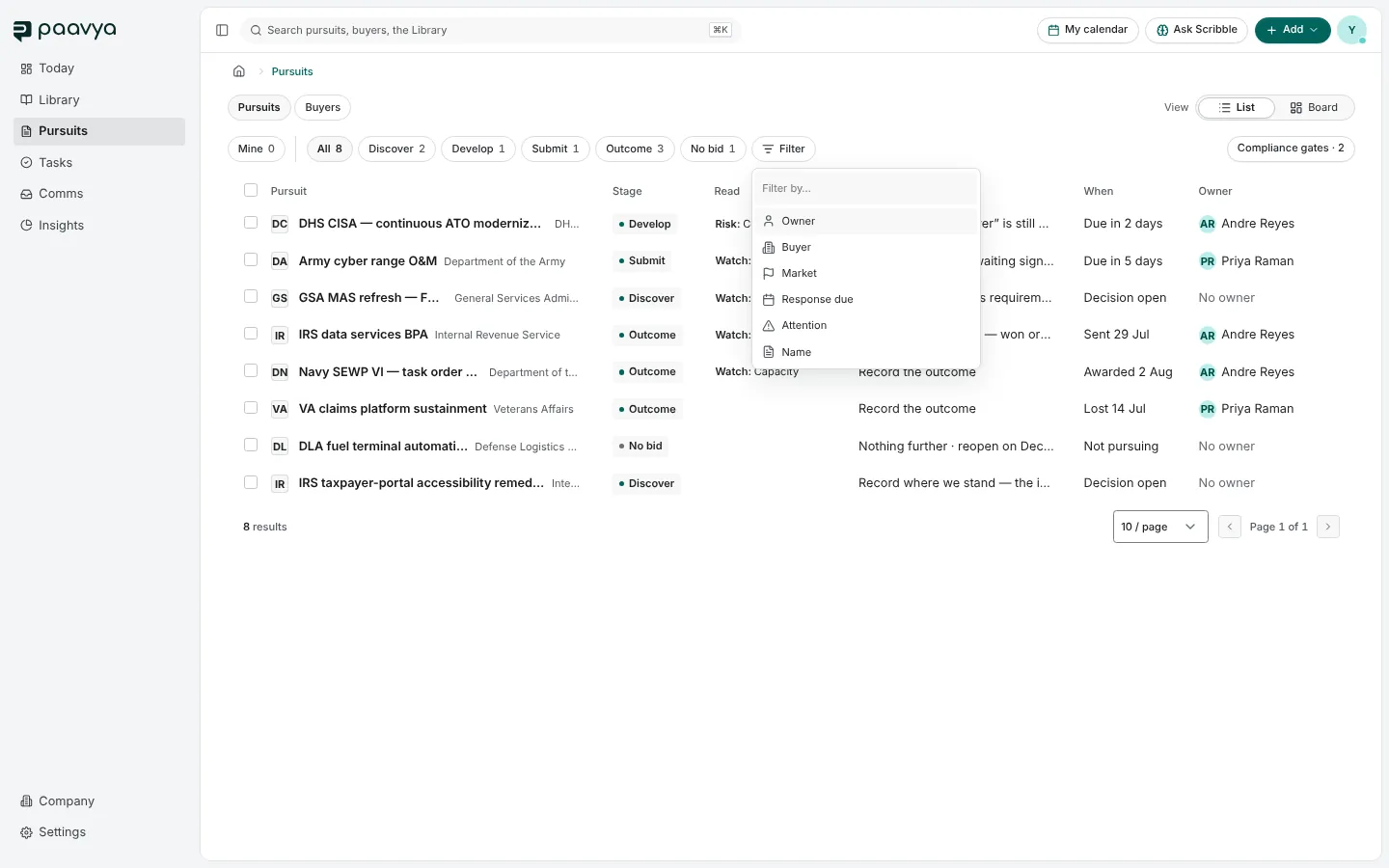The image size is (1389, 868).
Task: Select the Mine 0 filter chip
Action: click(x=257, y=149)
